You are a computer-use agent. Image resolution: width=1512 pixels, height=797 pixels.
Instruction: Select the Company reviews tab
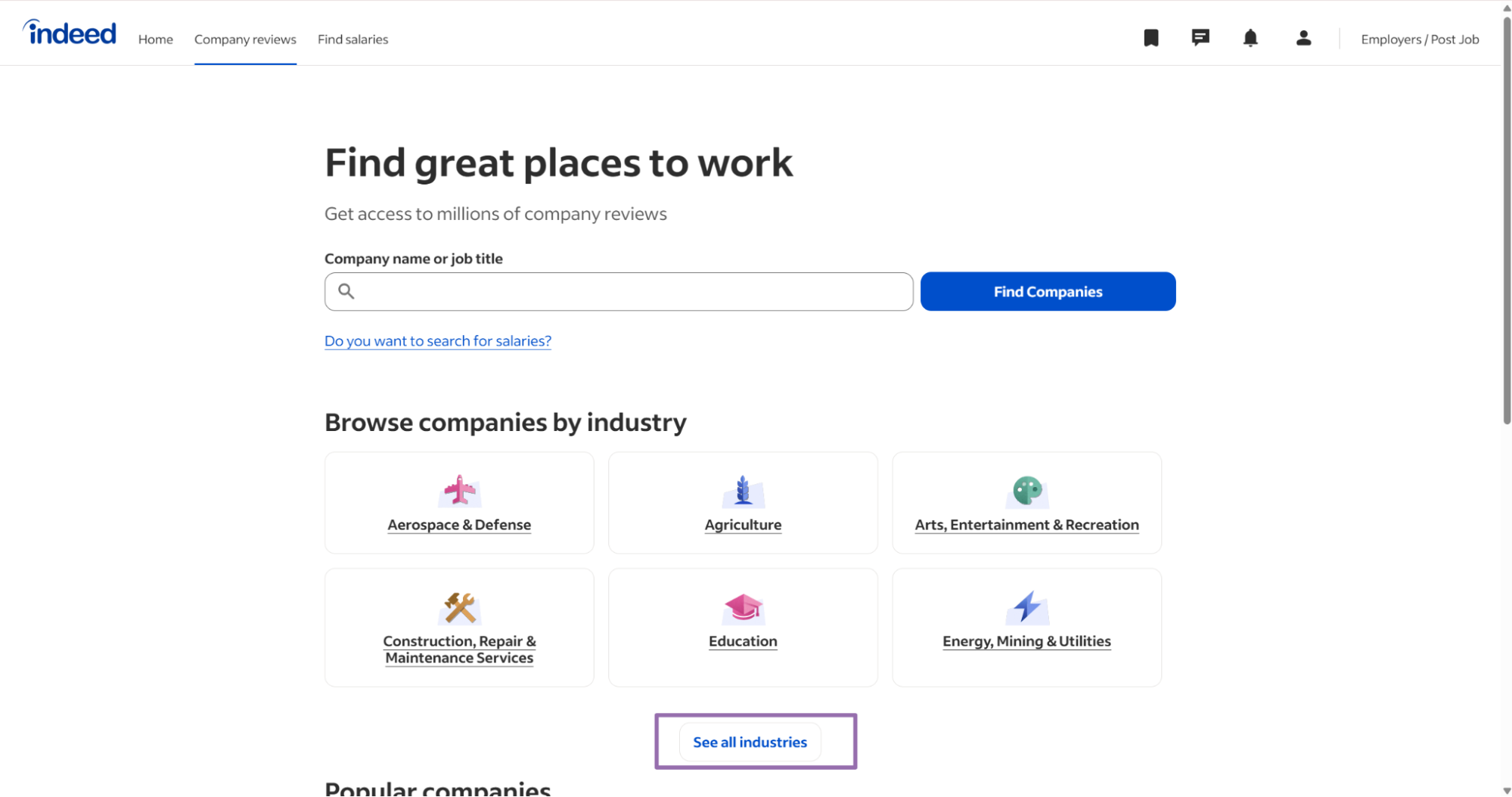coord(245,39)
